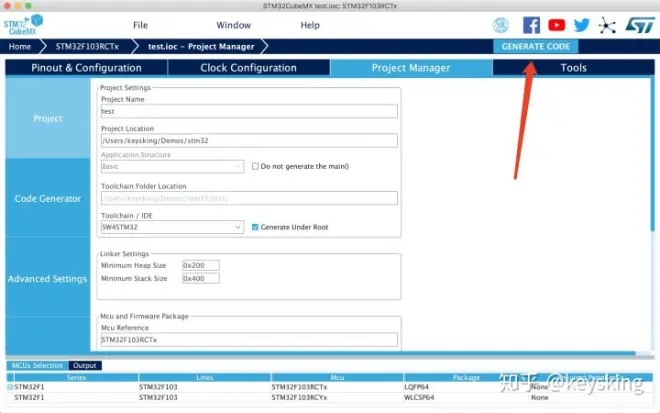Open the Application Structure dropdown
This screenshot has height=413, width=660.
tap(172, 167)
